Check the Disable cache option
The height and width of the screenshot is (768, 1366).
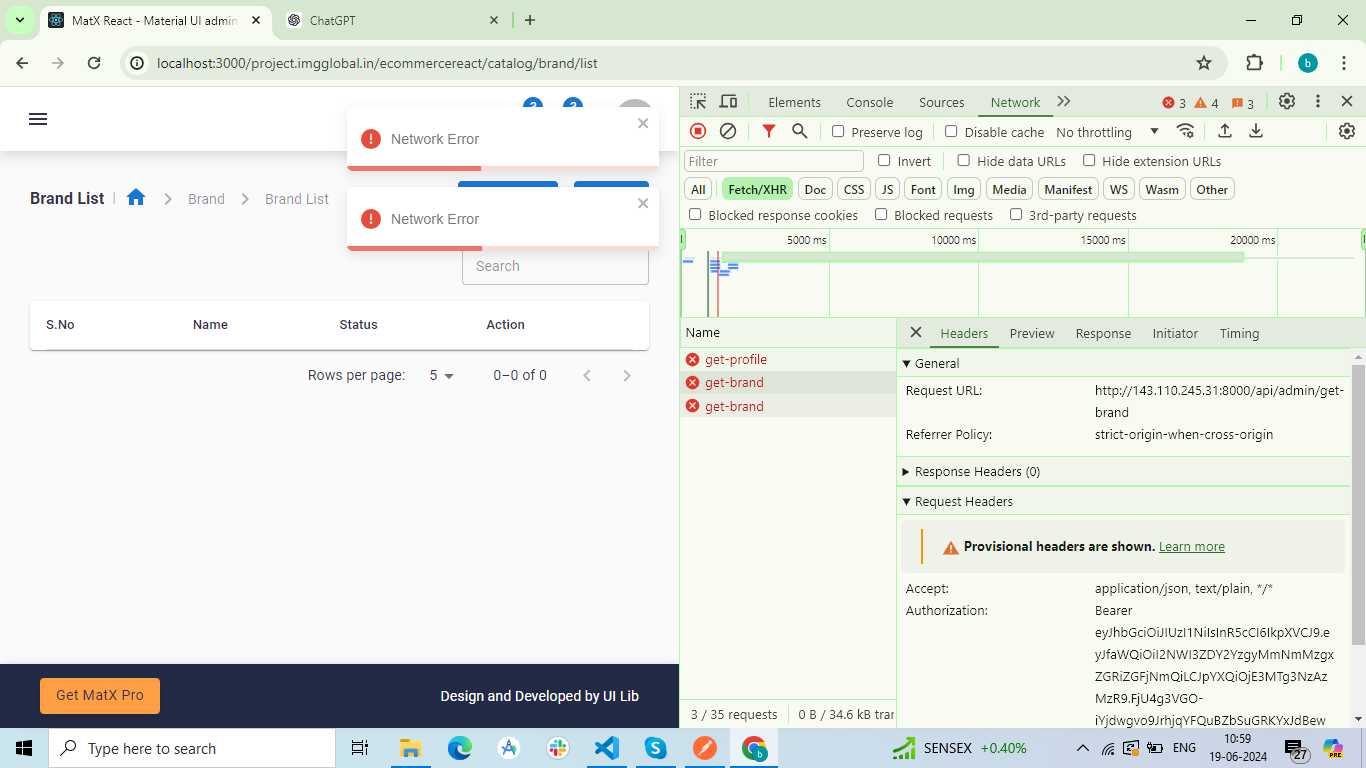(951, 132)
